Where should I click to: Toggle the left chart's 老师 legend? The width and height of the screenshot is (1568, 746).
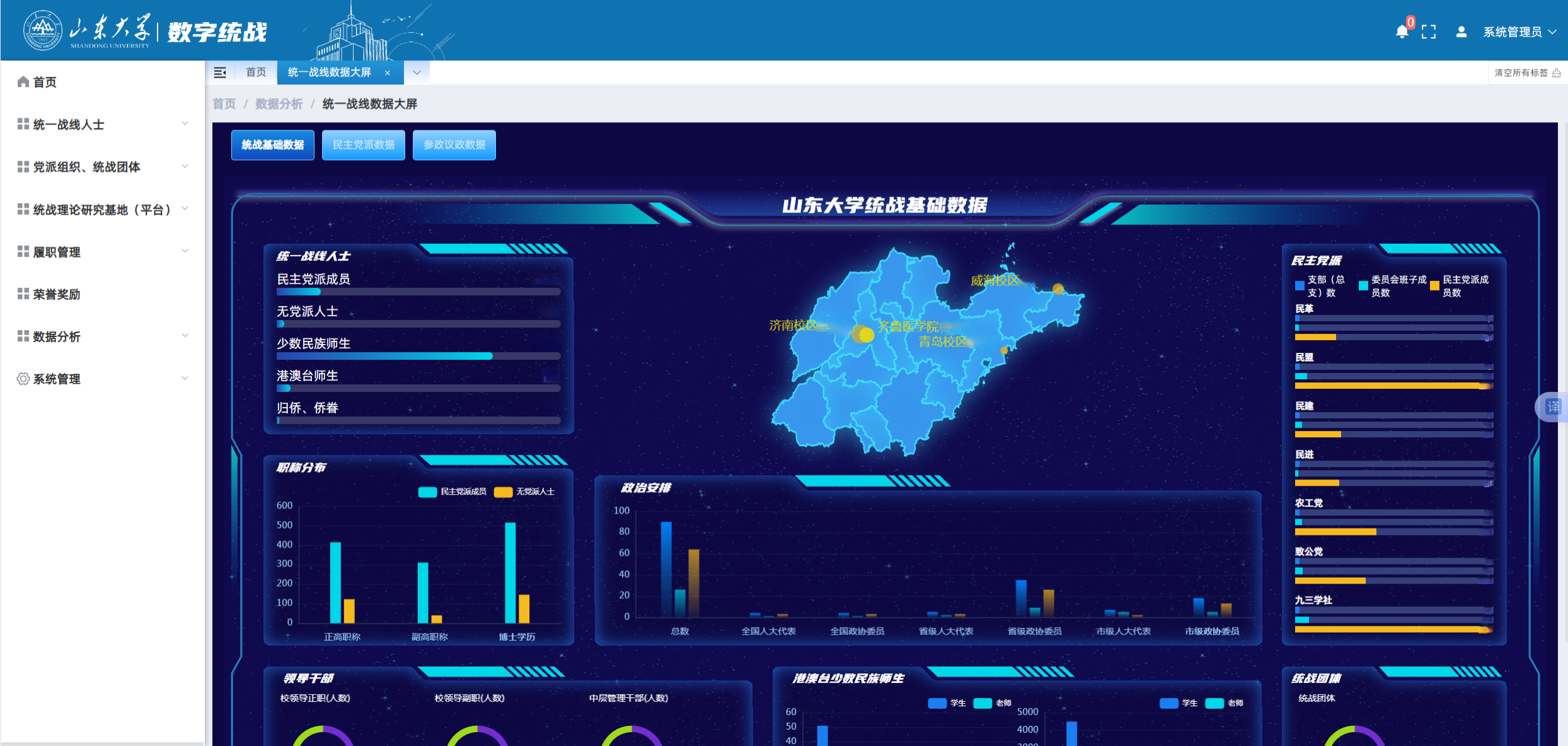[x=993, y=703]
